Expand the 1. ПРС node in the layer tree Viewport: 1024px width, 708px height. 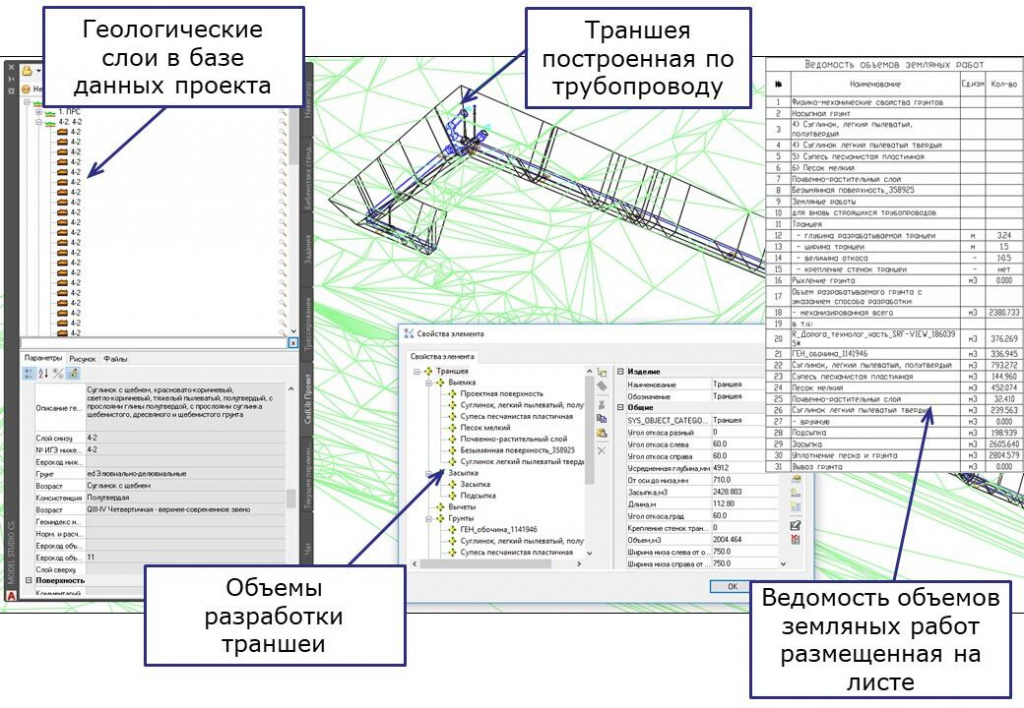(x=39, y=112)
